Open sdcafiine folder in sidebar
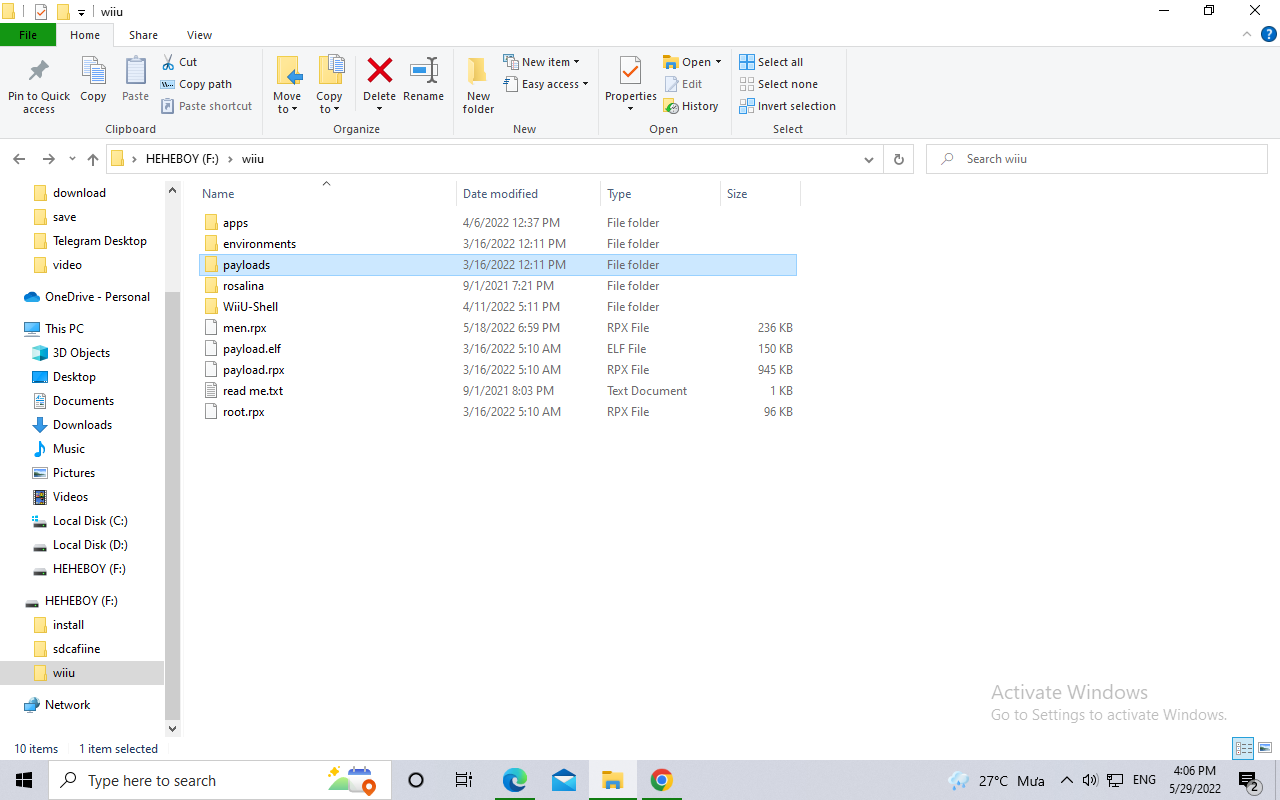 click(x=76, y=649)
